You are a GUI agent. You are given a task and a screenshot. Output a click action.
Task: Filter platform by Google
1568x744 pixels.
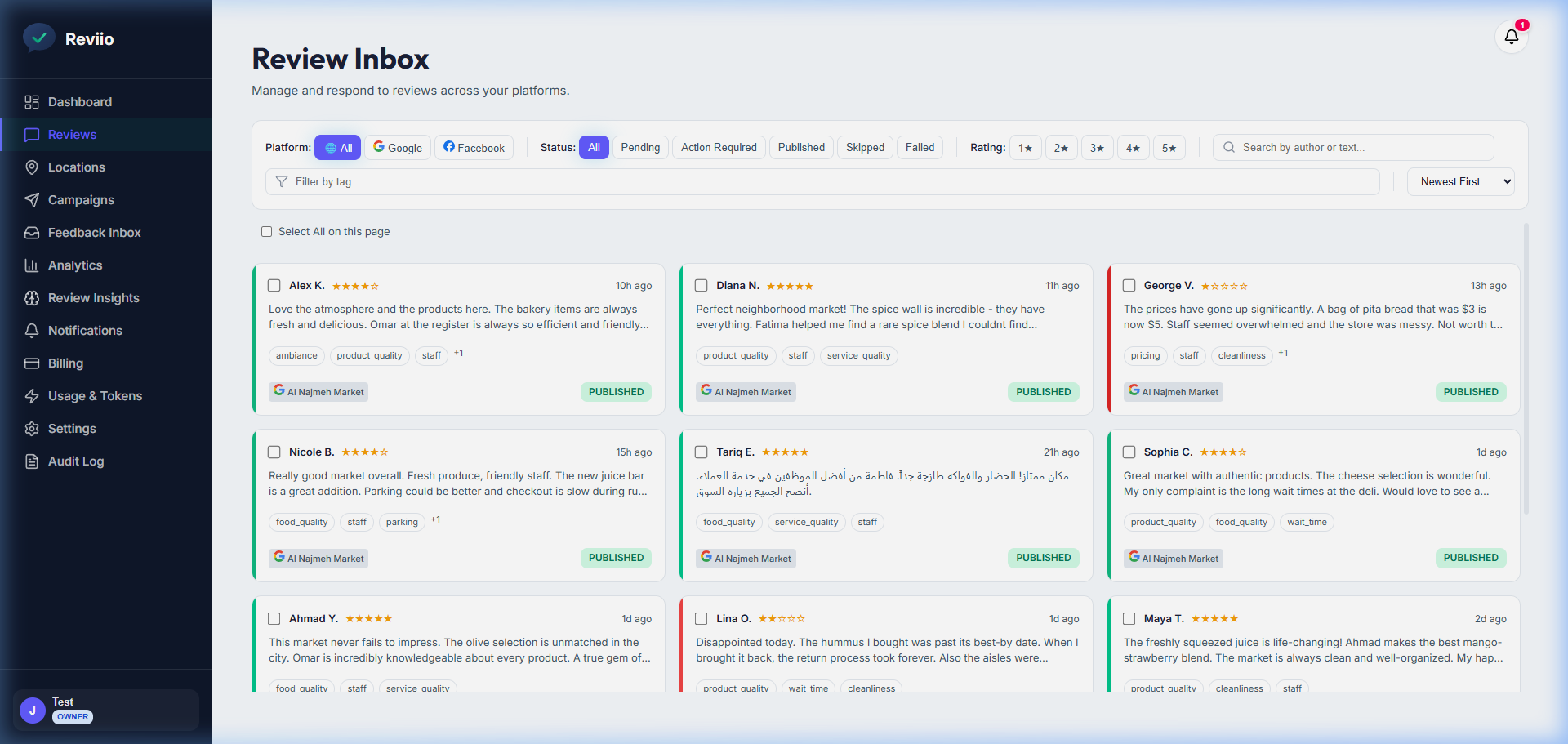tap(398, 148)
